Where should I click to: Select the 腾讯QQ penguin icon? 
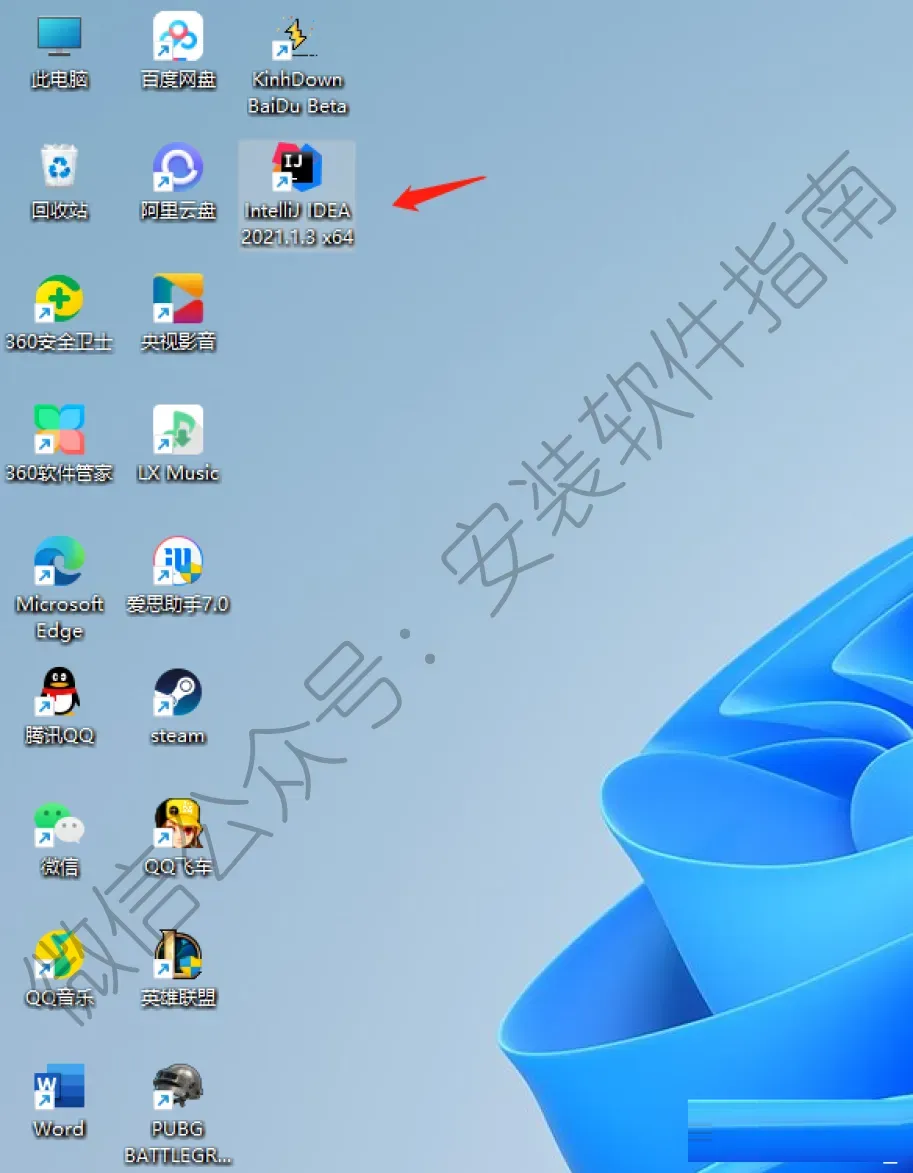[x=59, y=692]
